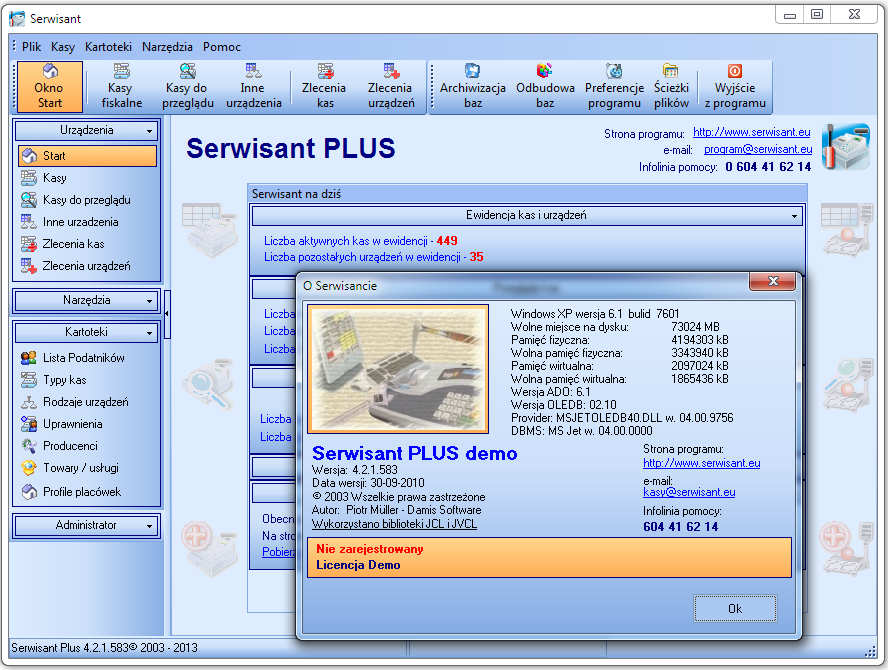Viewport: 888px width, 670px height.
Task: Click the cash register image in About dialog
Action: click(398, 369)
